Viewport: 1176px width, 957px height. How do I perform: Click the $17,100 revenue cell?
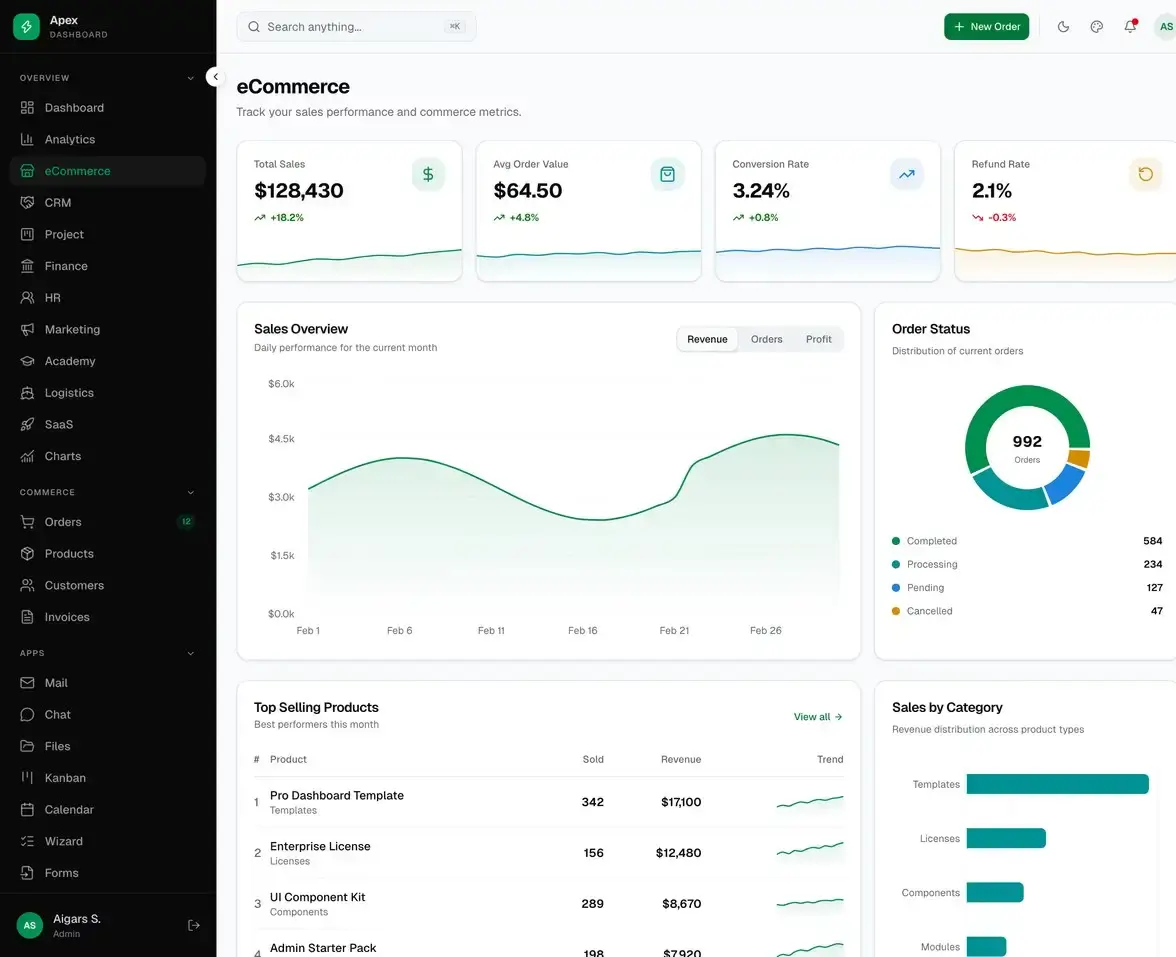(x=681, y=802)
